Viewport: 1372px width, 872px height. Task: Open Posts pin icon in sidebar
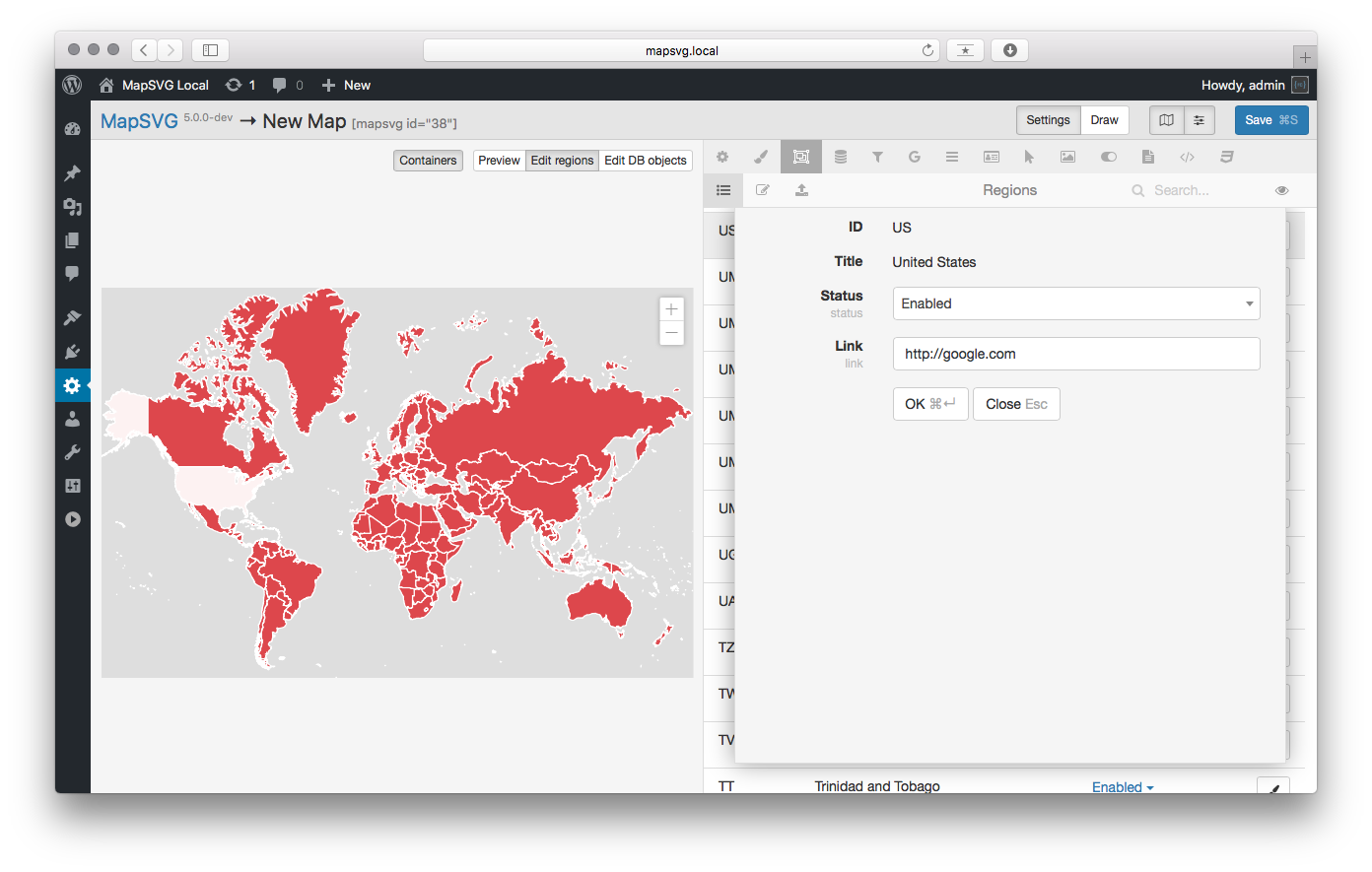tap(72, 173)
